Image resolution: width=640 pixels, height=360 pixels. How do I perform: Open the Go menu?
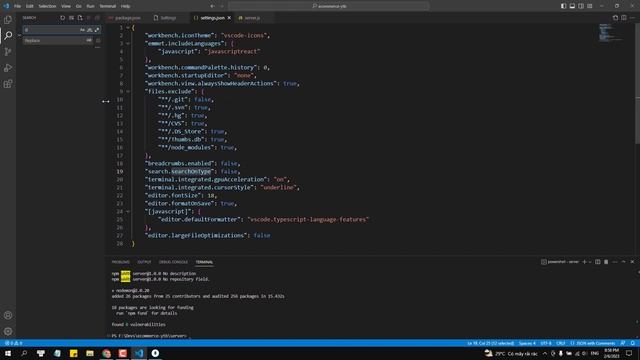click(78, 6)
